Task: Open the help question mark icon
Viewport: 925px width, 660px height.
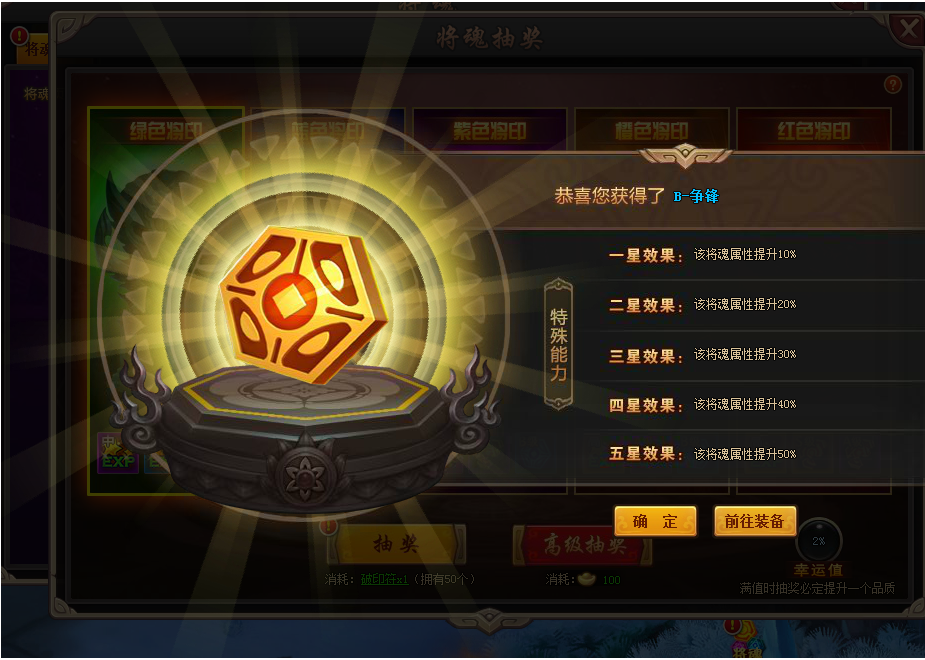Action: [x=893, y=84]
